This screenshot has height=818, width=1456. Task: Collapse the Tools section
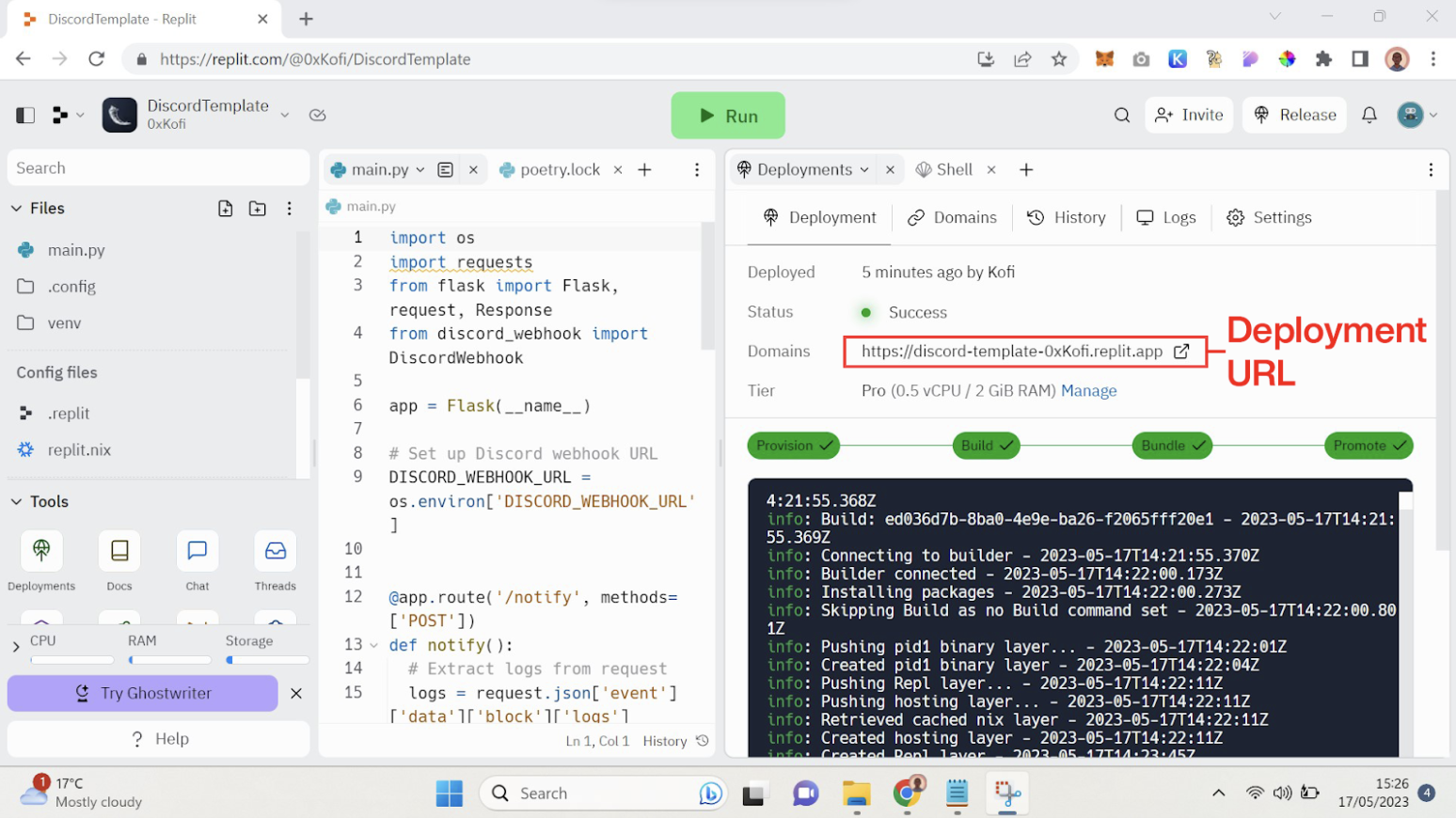pyautogui.click(x=16, y=502)
